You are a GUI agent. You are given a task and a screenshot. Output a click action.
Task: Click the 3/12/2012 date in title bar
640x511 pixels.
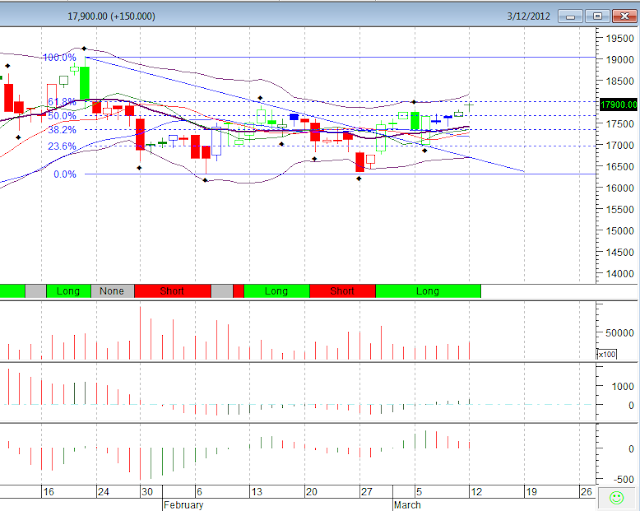pos(529,16)
